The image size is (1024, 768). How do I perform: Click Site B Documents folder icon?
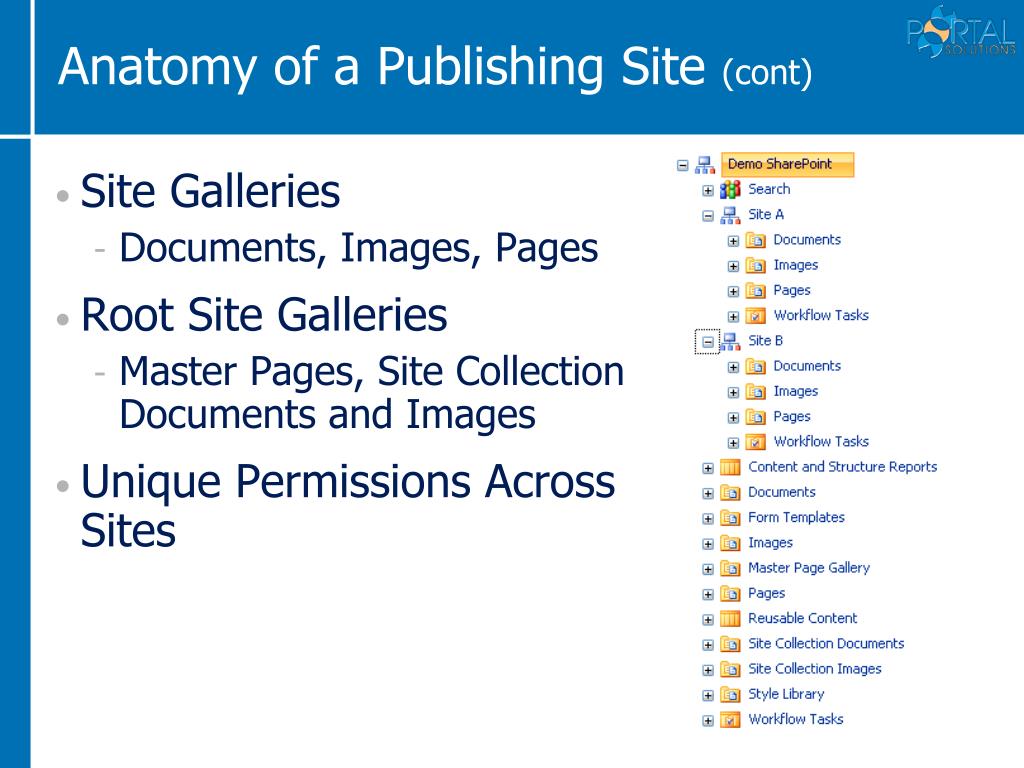click(756, 366)
